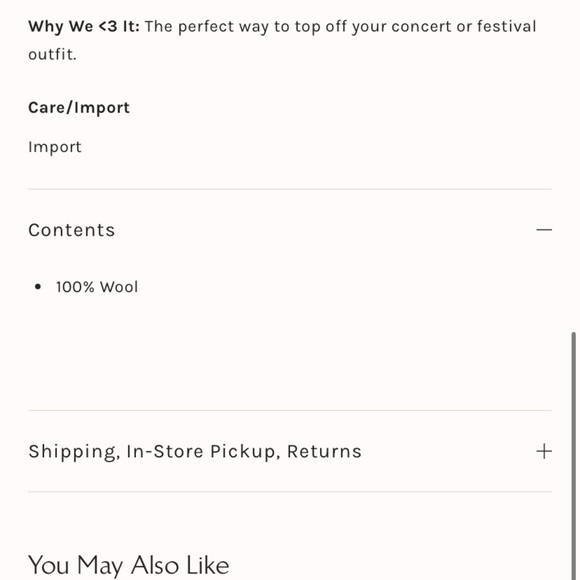Click the Import text under Care/Import

[x=55, y=147]
